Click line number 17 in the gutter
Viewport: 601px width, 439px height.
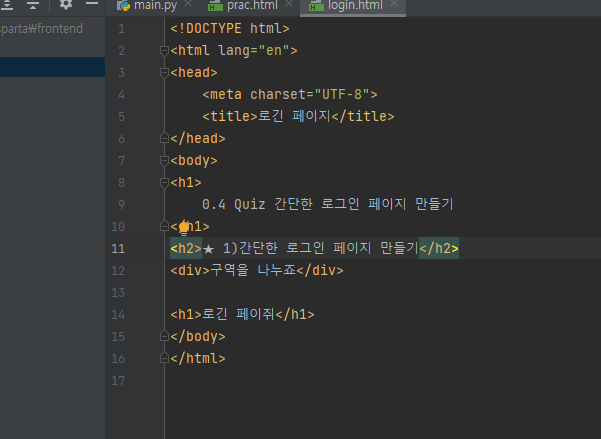(118, 381)
